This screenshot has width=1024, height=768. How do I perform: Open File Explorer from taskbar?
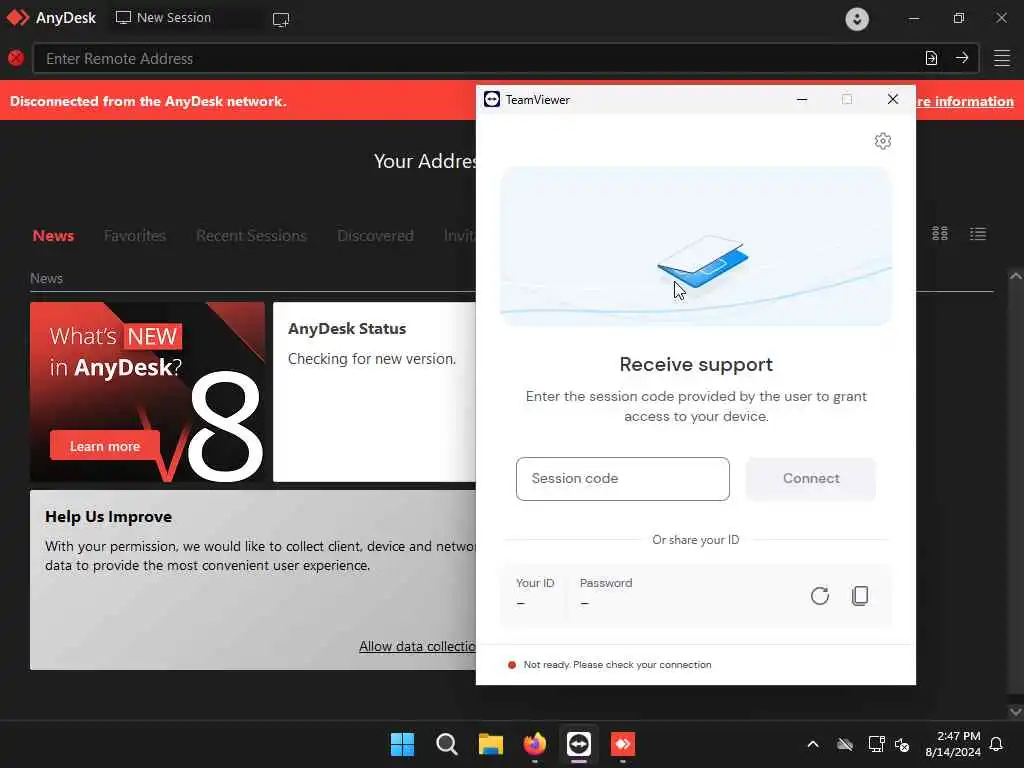[x=490, y=744]
